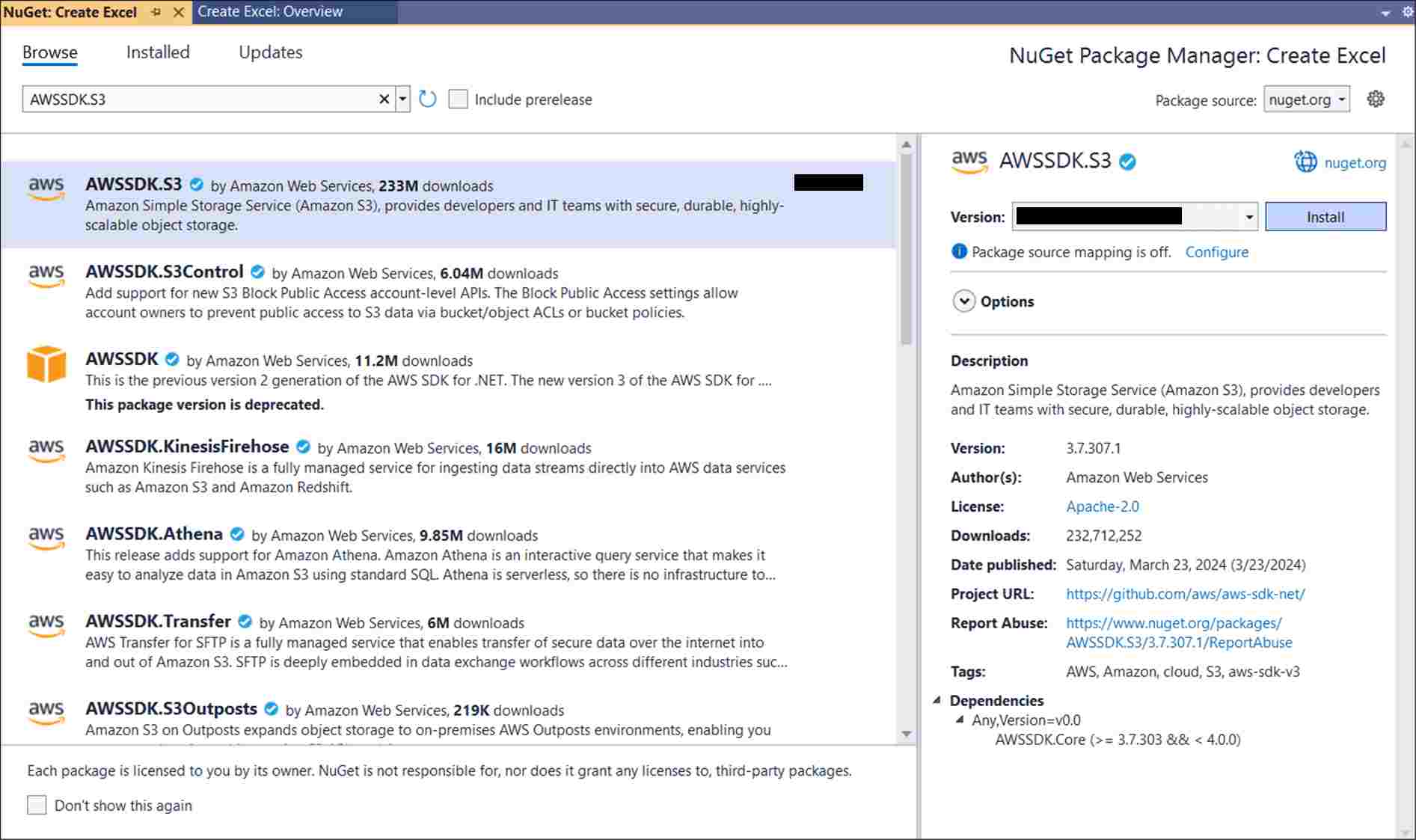Click the refresh search results icon
This screenshot has height=840, width=1416.
click(x=427, y=99)
